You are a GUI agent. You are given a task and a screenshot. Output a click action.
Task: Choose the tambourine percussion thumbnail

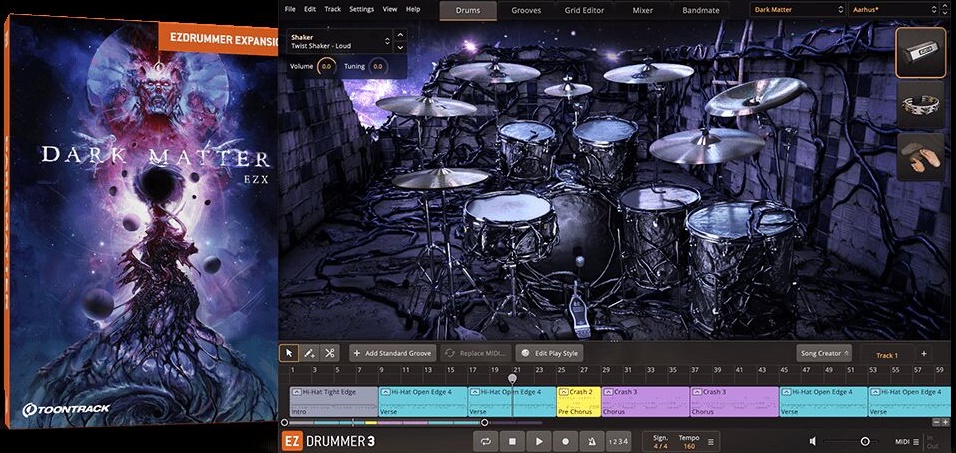tap(920, 106)
